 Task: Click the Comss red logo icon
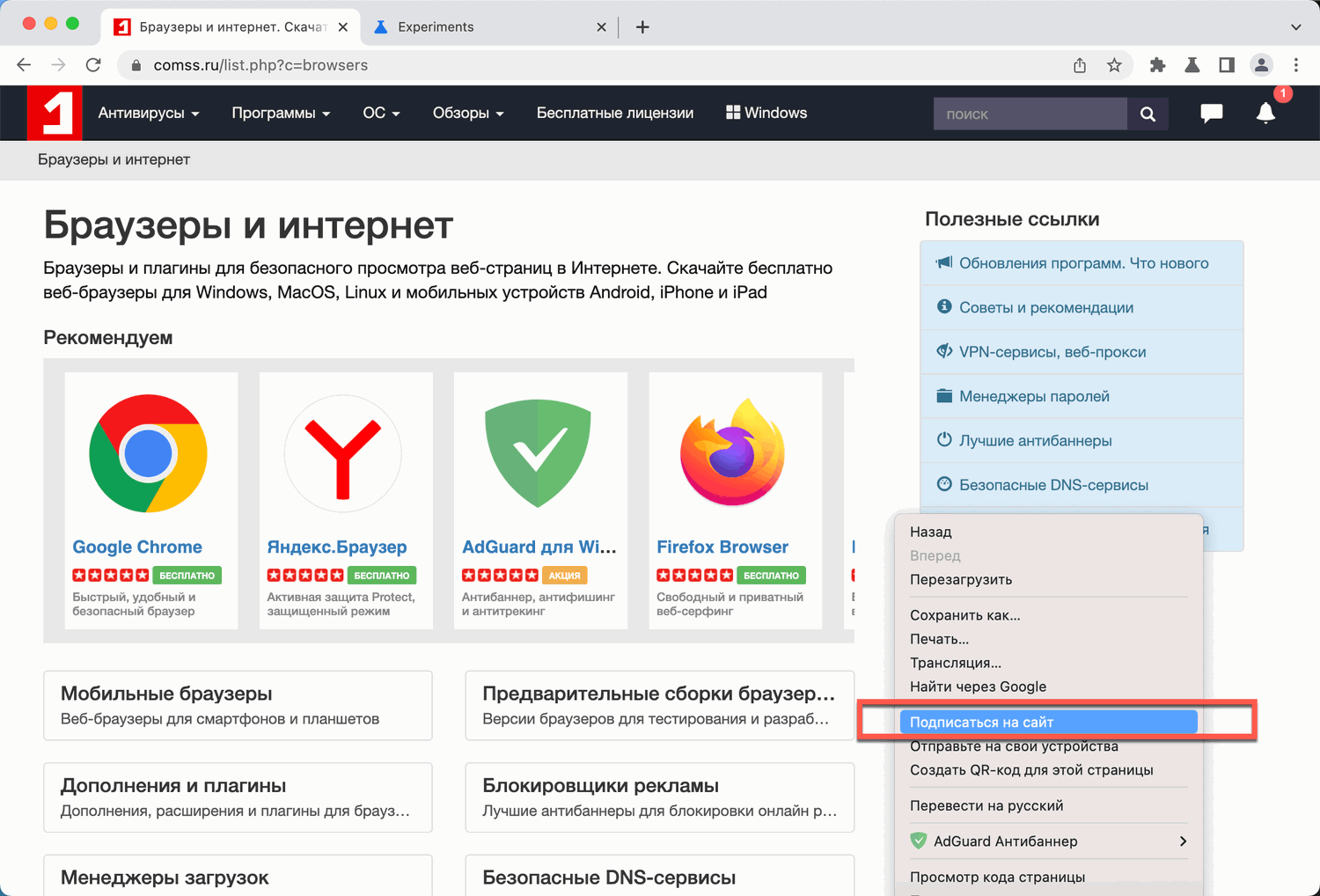point(55,113)
